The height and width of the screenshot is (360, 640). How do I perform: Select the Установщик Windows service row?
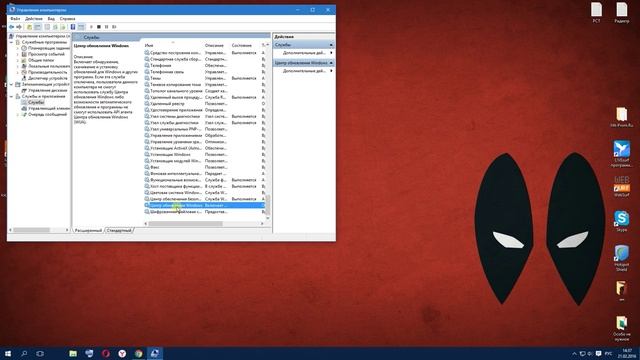205,155
